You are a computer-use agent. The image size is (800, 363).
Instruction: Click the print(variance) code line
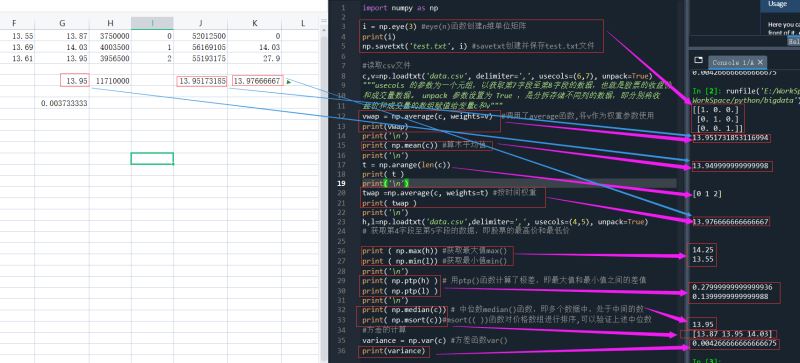[x=393, y=351]
